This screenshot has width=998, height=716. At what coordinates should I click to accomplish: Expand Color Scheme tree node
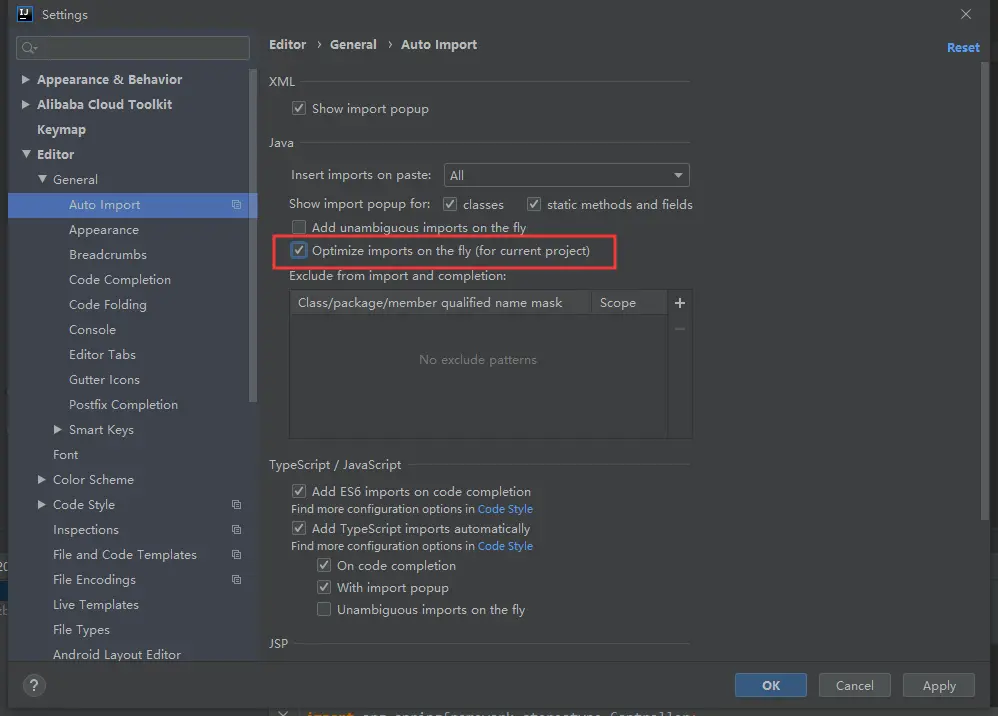41,479
